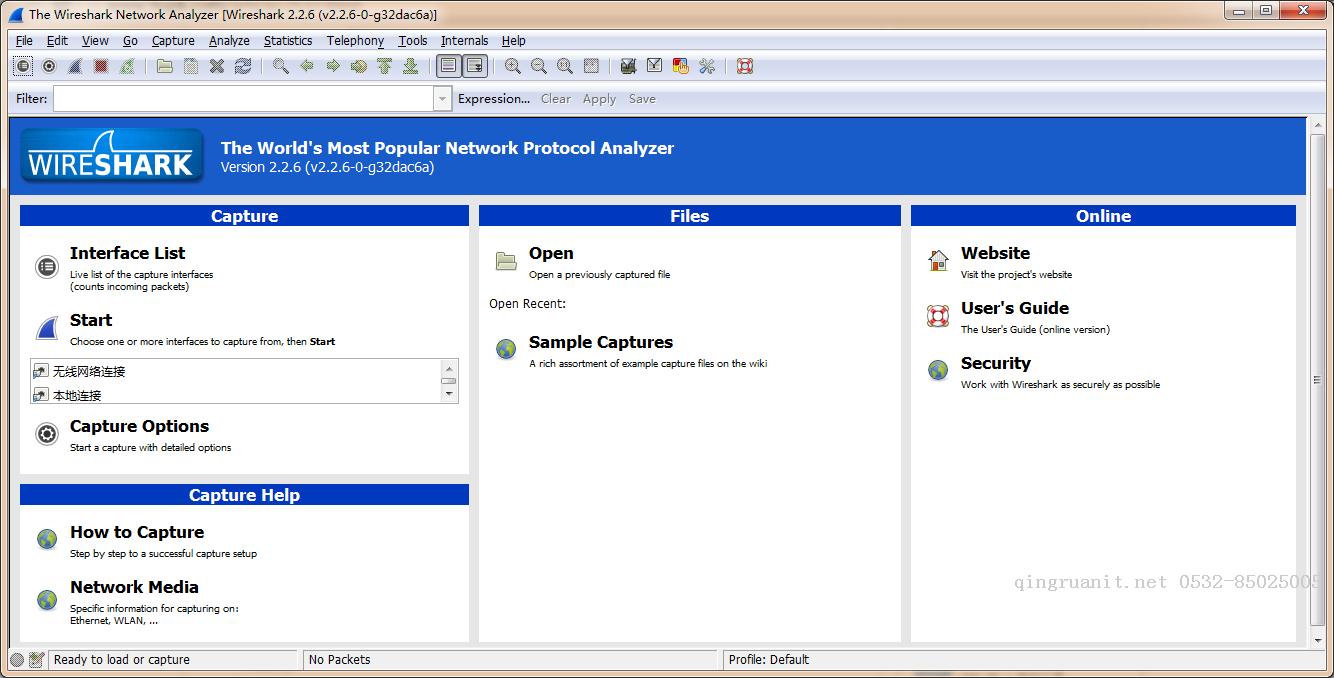Open the Capture menu

click(x=174, y=41)
